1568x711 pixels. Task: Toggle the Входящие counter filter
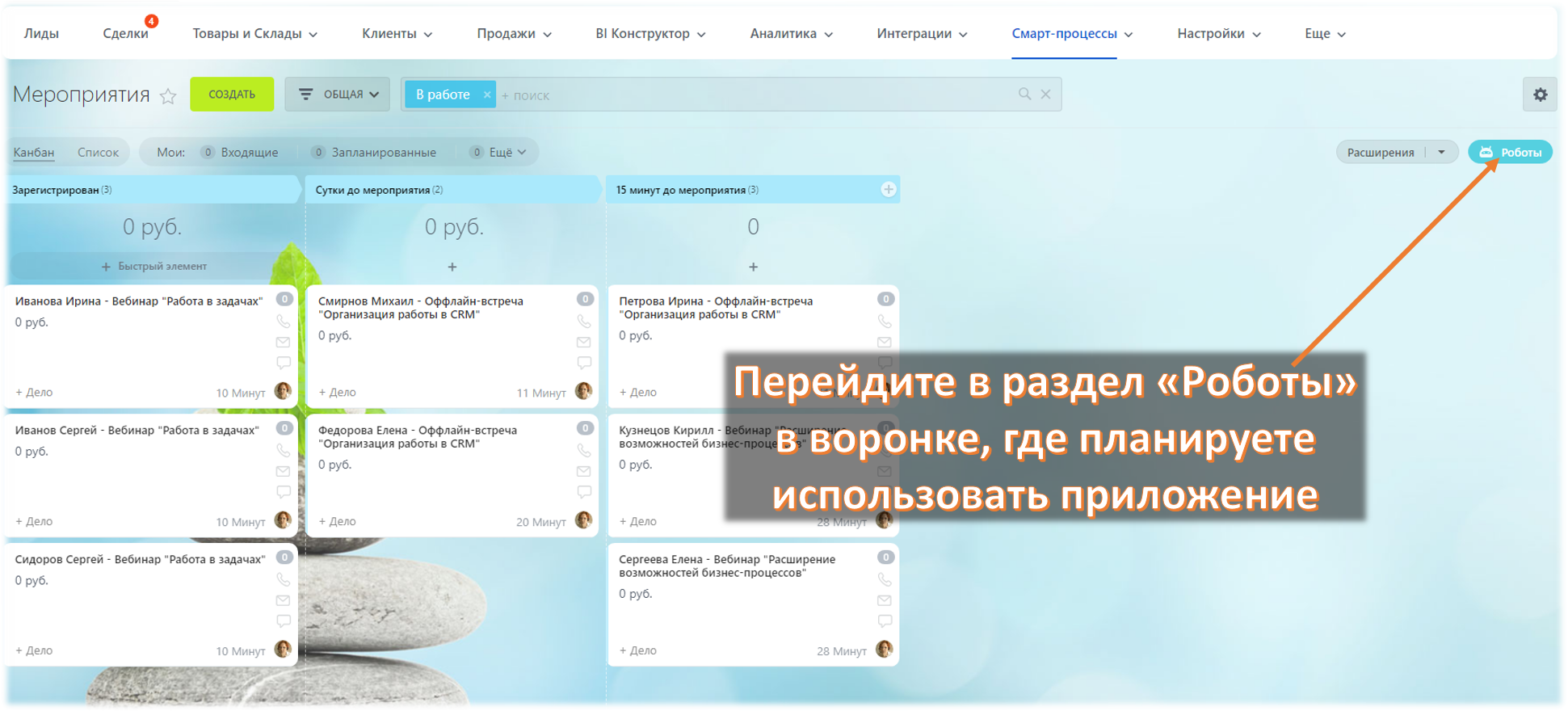(x=240, y=152)
